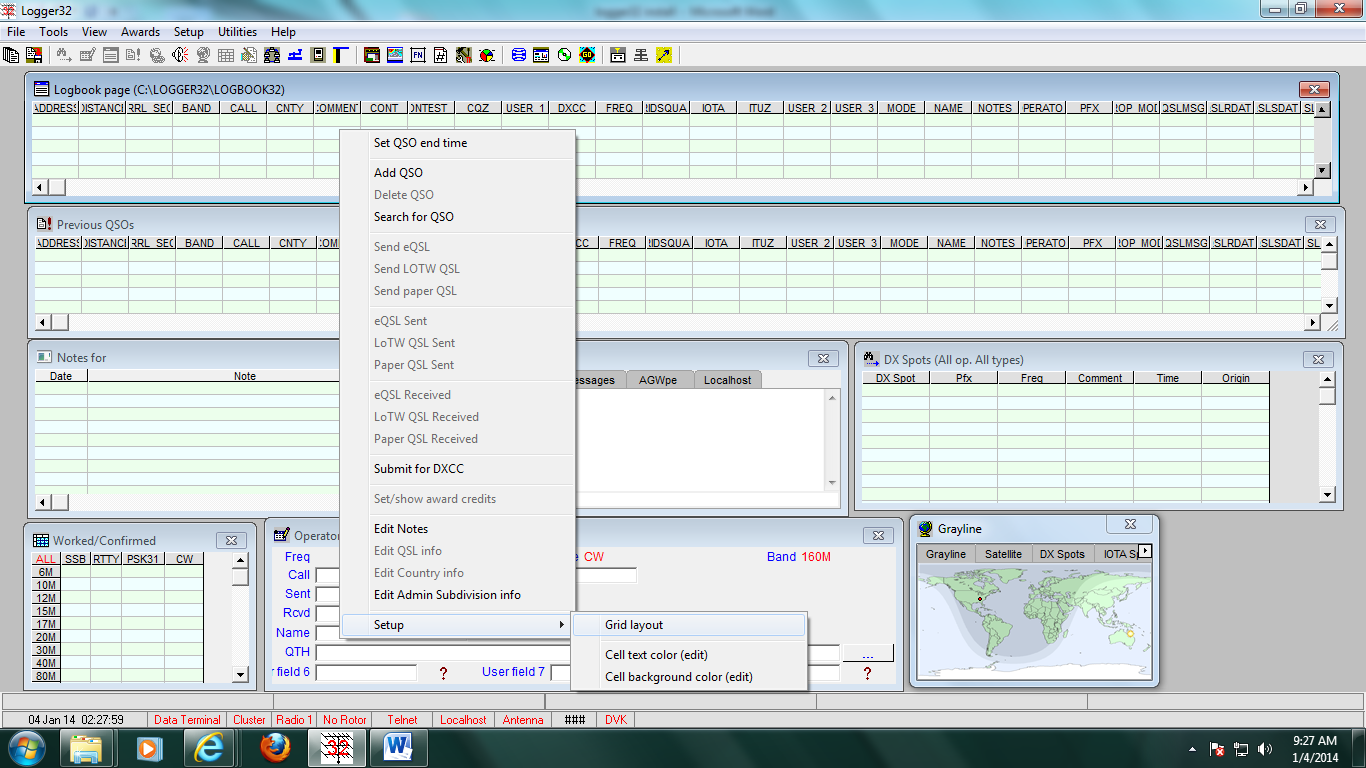
Task: Choose Submit for DXCC menu entry
Action: (458, 469)
